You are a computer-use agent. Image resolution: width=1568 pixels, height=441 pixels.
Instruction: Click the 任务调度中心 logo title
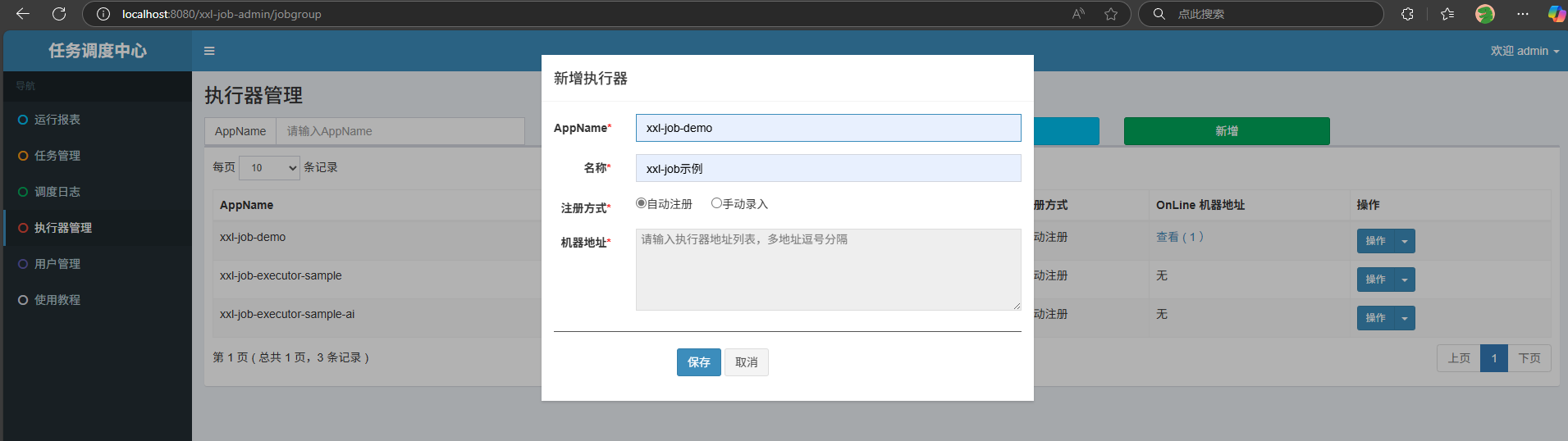tap(98, 51)
